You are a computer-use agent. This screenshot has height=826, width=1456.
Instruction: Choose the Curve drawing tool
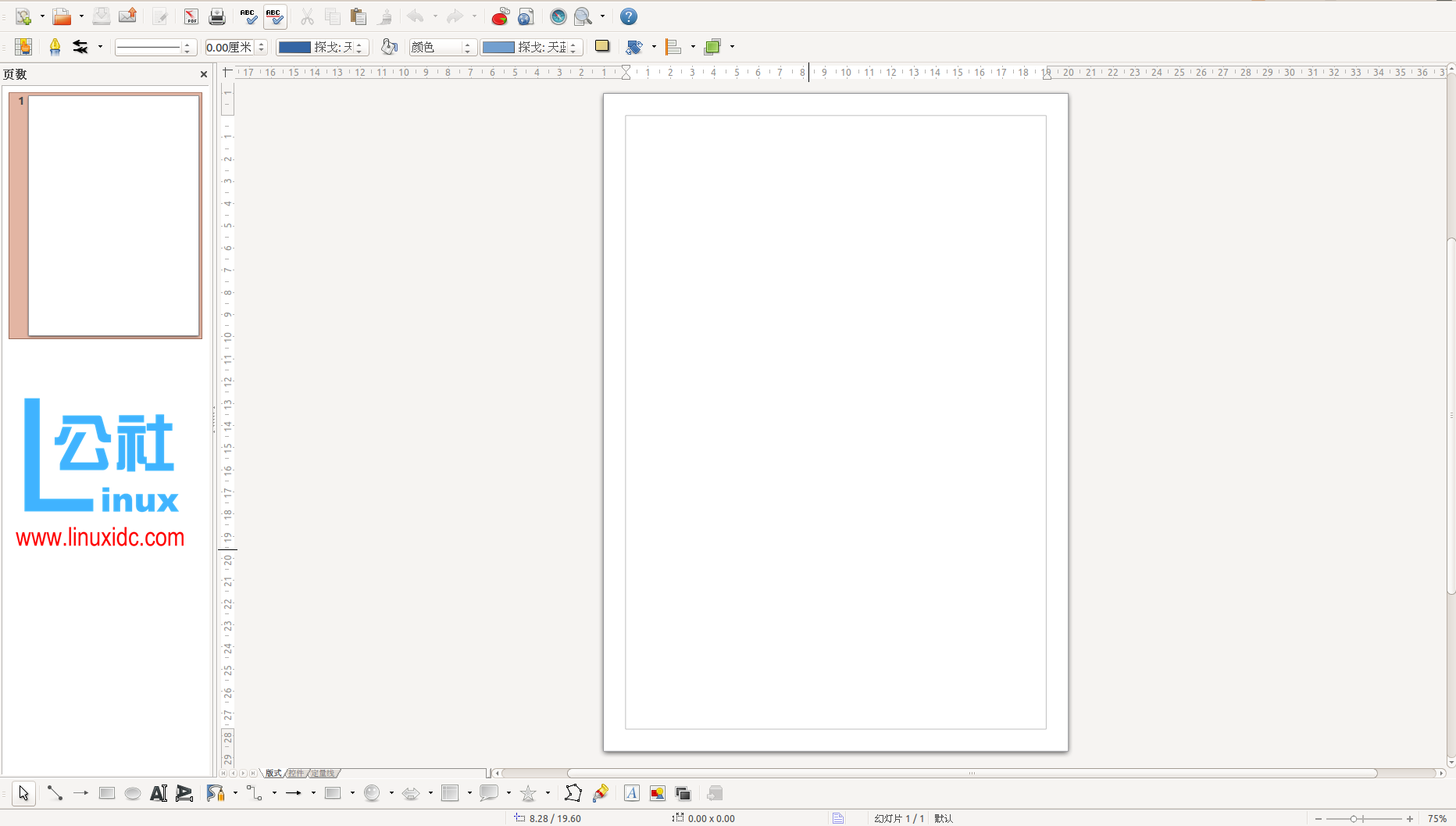click(216, 793)
